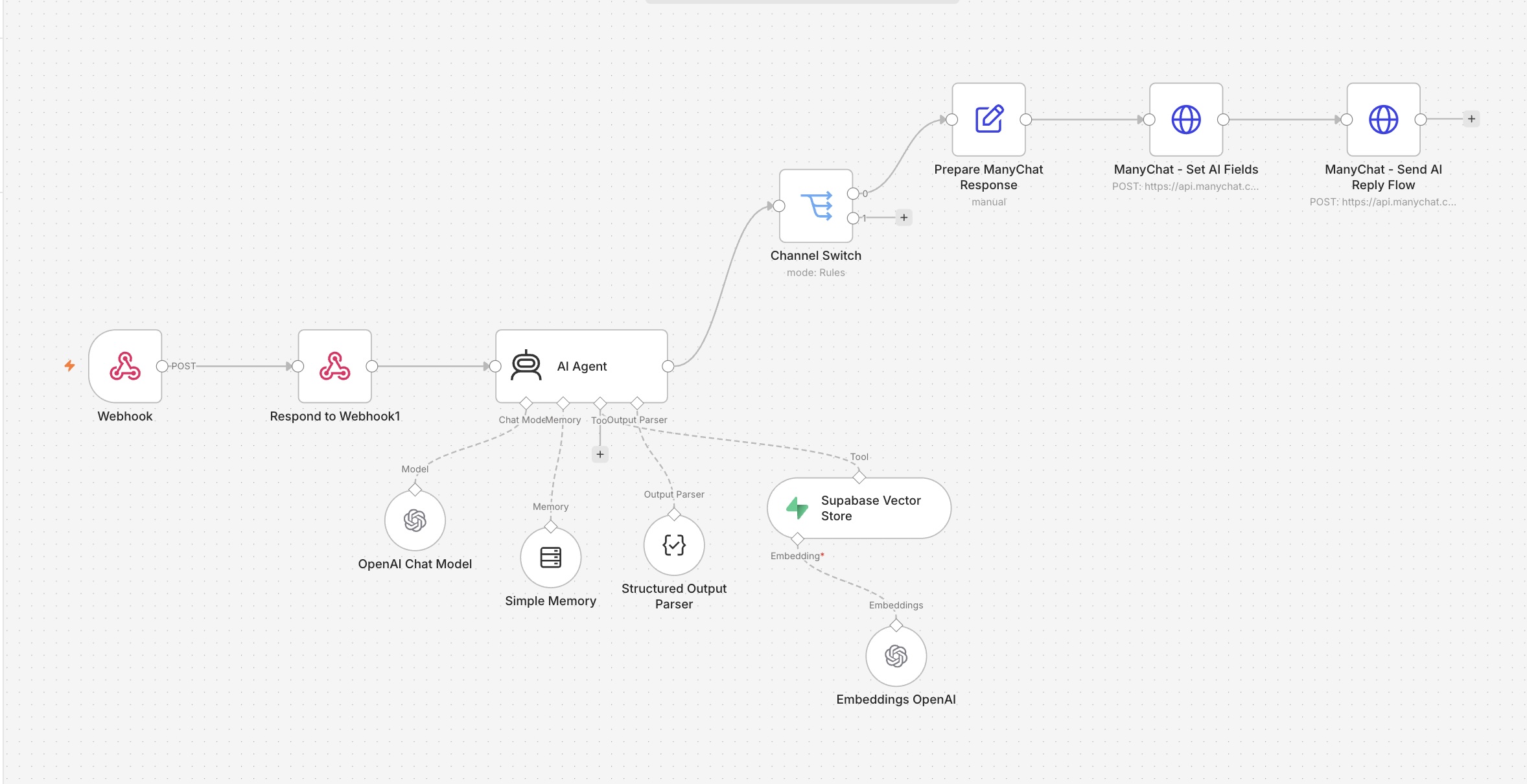Viewport: 1527px width, 784px height.
Task: Click the 'POST' label on Webhook output
Action: pyautogui.click(x=183, y=366)
